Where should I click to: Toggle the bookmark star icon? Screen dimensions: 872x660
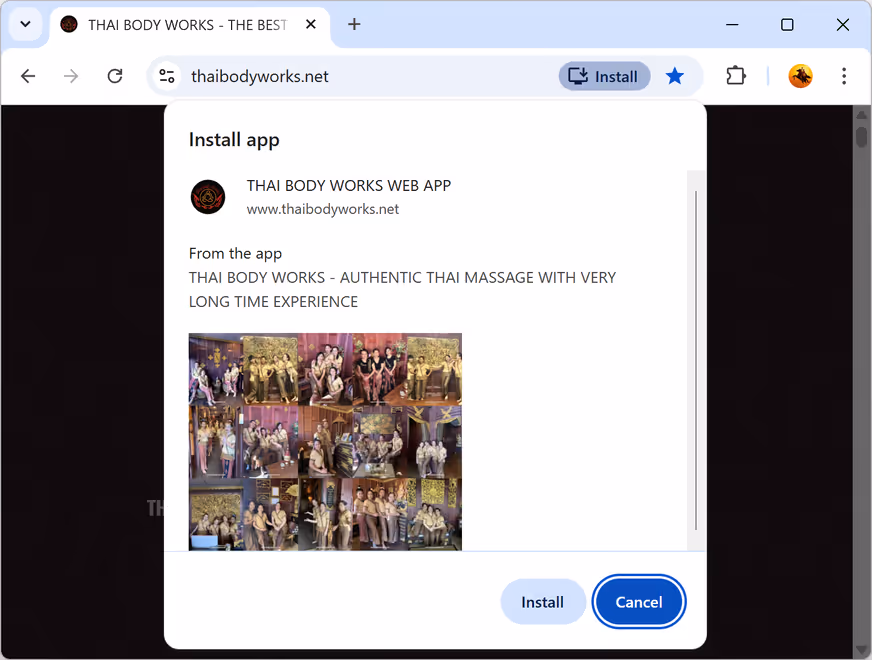675,76
